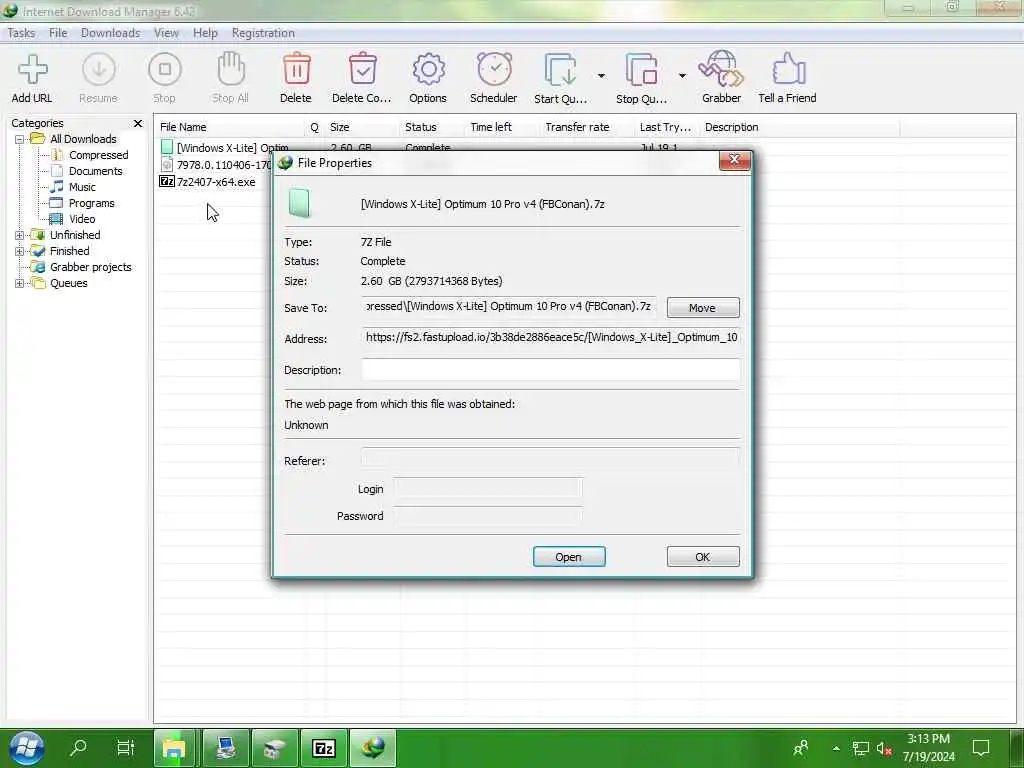Click the Address URL field
Image resolution: width=1024 pixels, height=768 pixels.
click(551, 338)
